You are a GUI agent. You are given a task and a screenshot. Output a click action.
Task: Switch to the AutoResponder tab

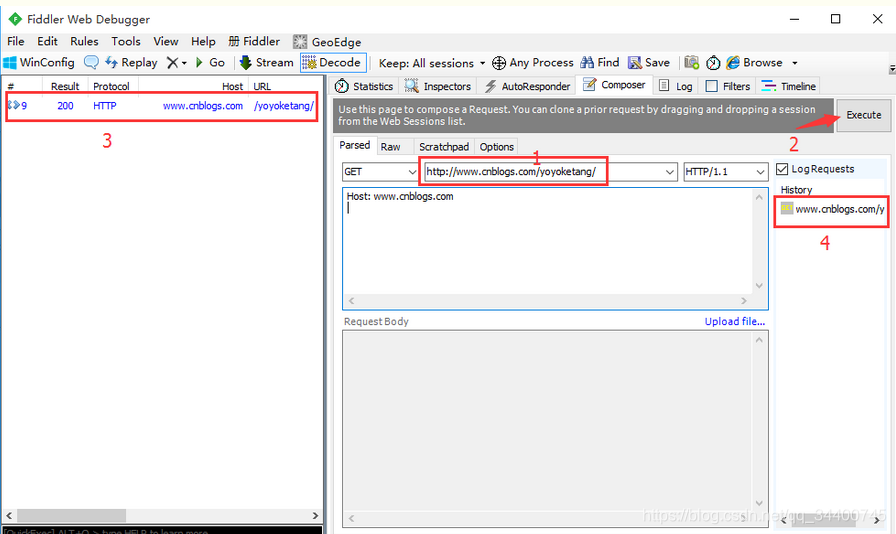[x=527, y=86]
